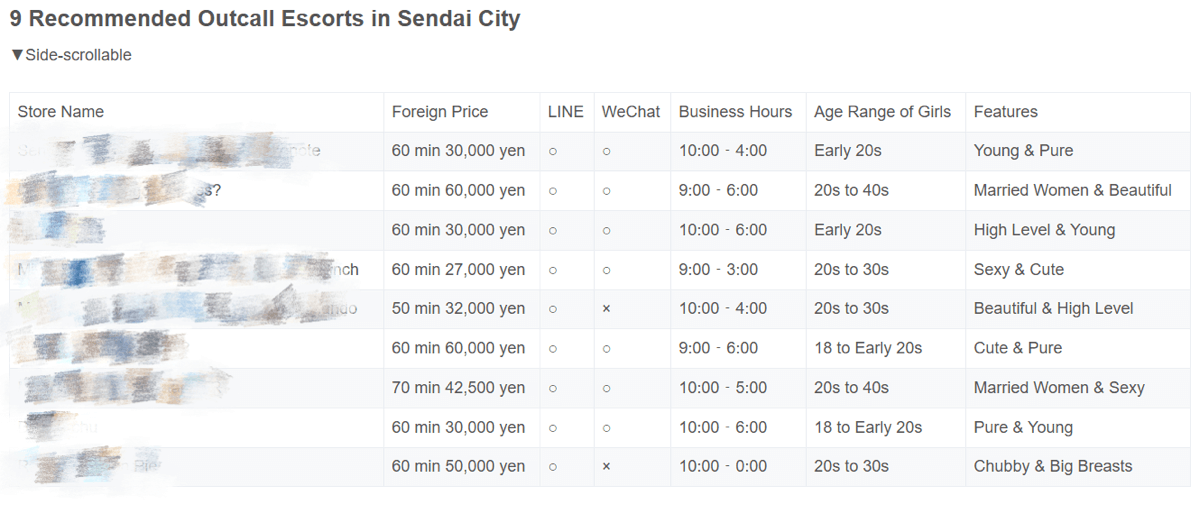Image resolution: width=1200 pixels, height=505 pixels.
Task: Click LINE circle mark in 27,000 yen row
Action: (553, 270)
